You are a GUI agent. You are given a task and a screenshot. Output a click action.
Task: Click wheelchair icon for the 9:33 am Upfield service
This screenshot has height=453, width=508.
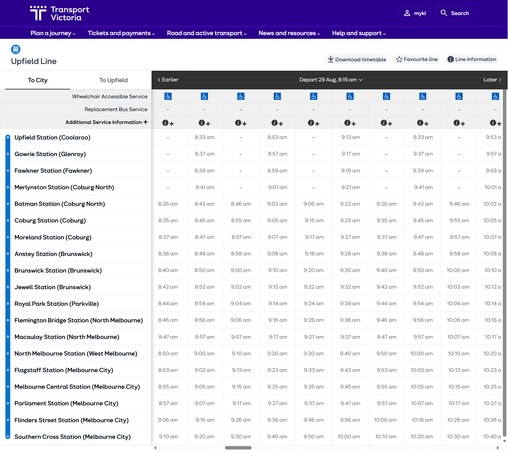[423, 96]
